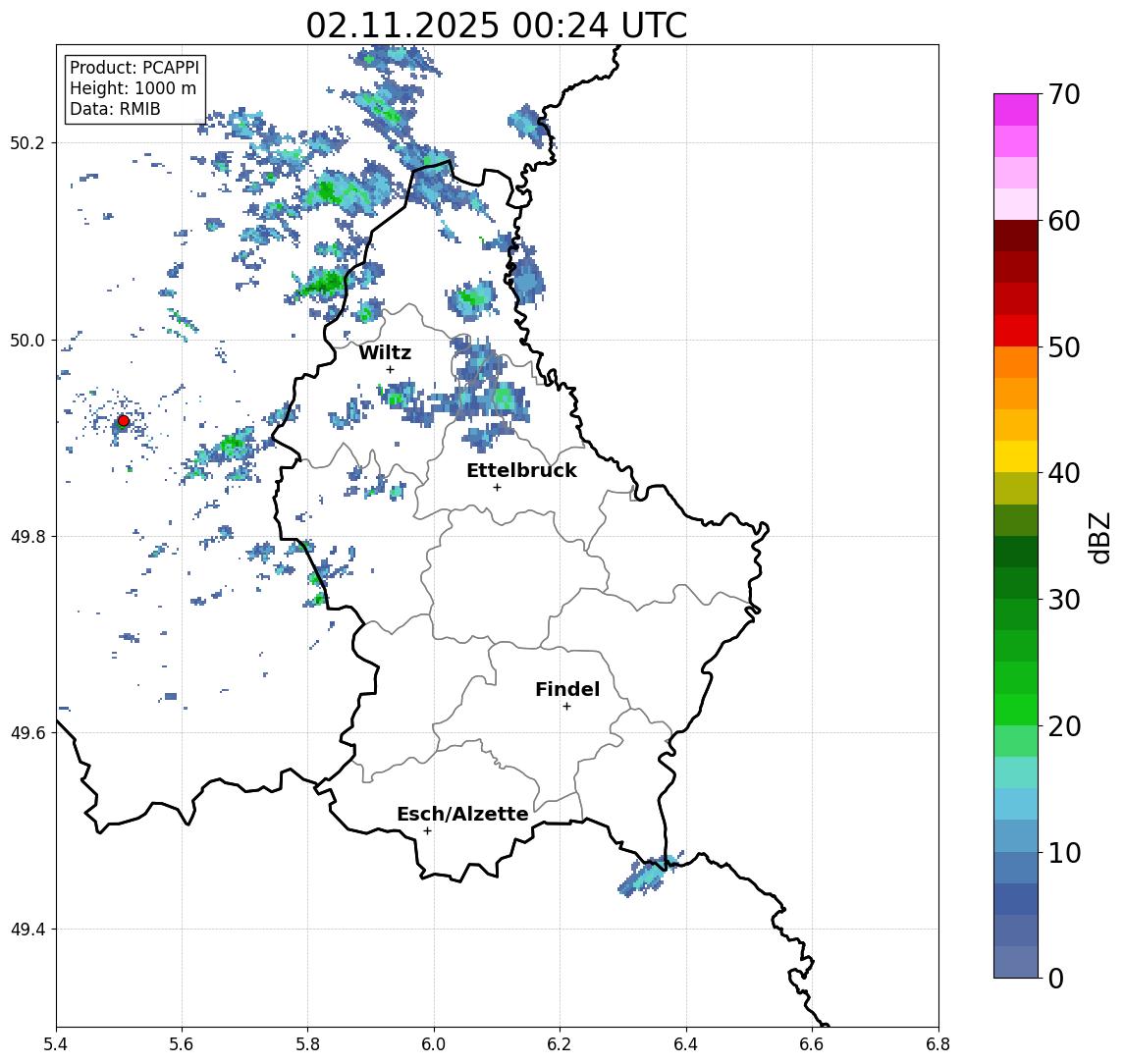The height and width of the screenshot is (1064, 1124).
Task: Click the colorbar tick label 30
Action: 1064,600
